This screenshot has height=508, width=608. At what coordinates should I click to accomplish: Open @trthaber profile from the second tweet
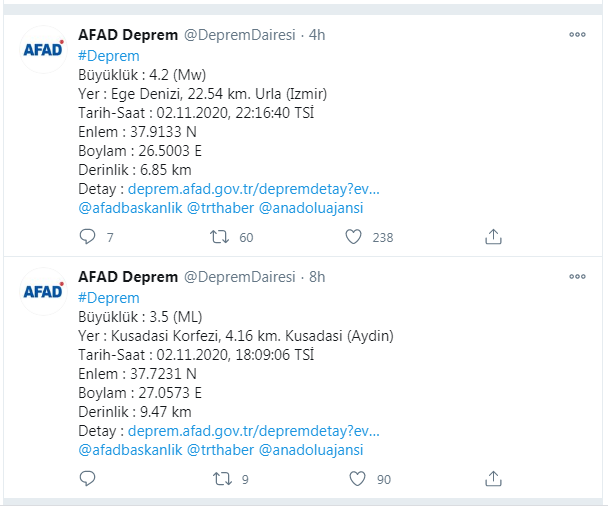coord(221,450)
